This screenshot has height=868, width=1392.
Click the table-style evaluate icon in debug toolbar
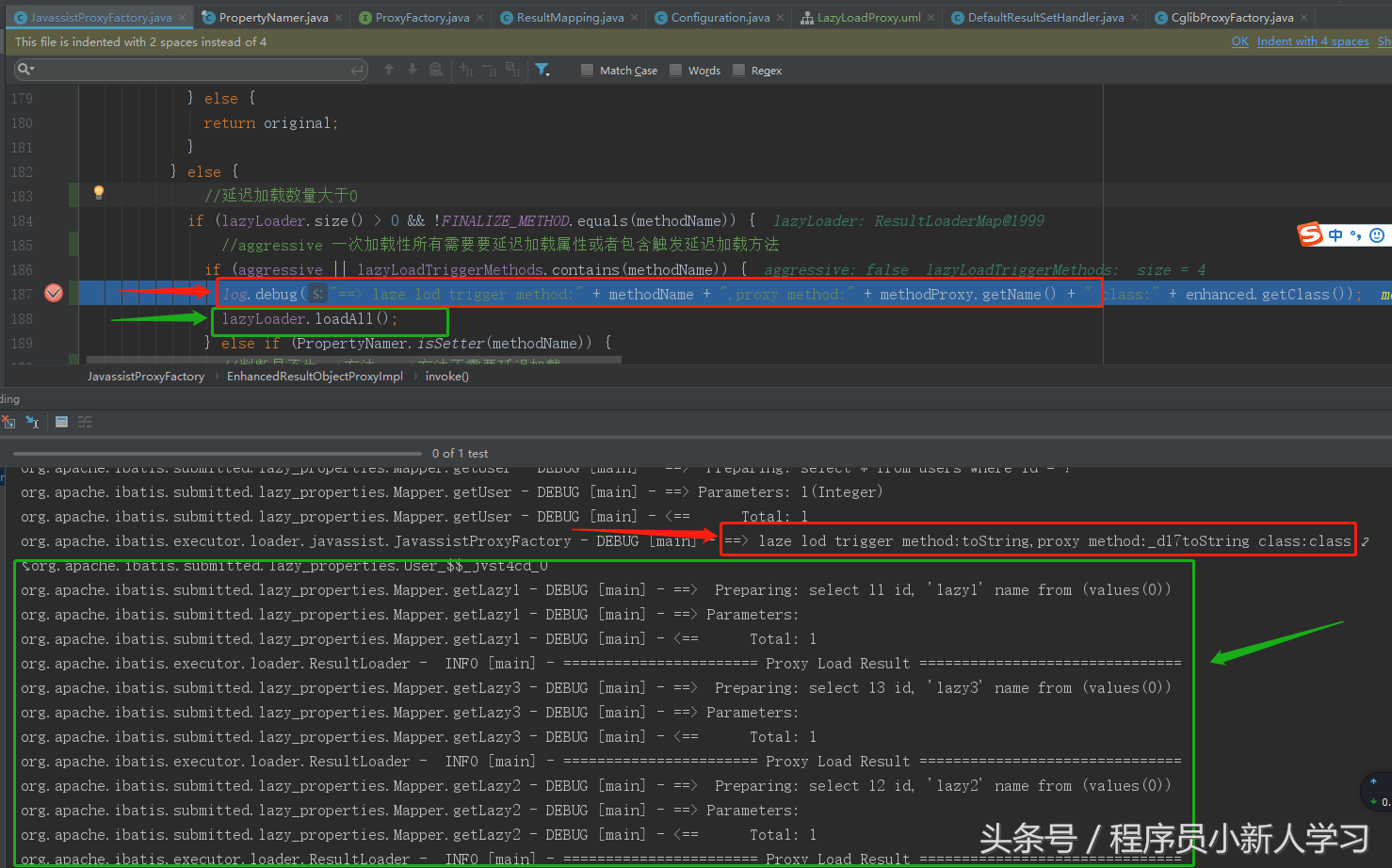coord(61,422)
